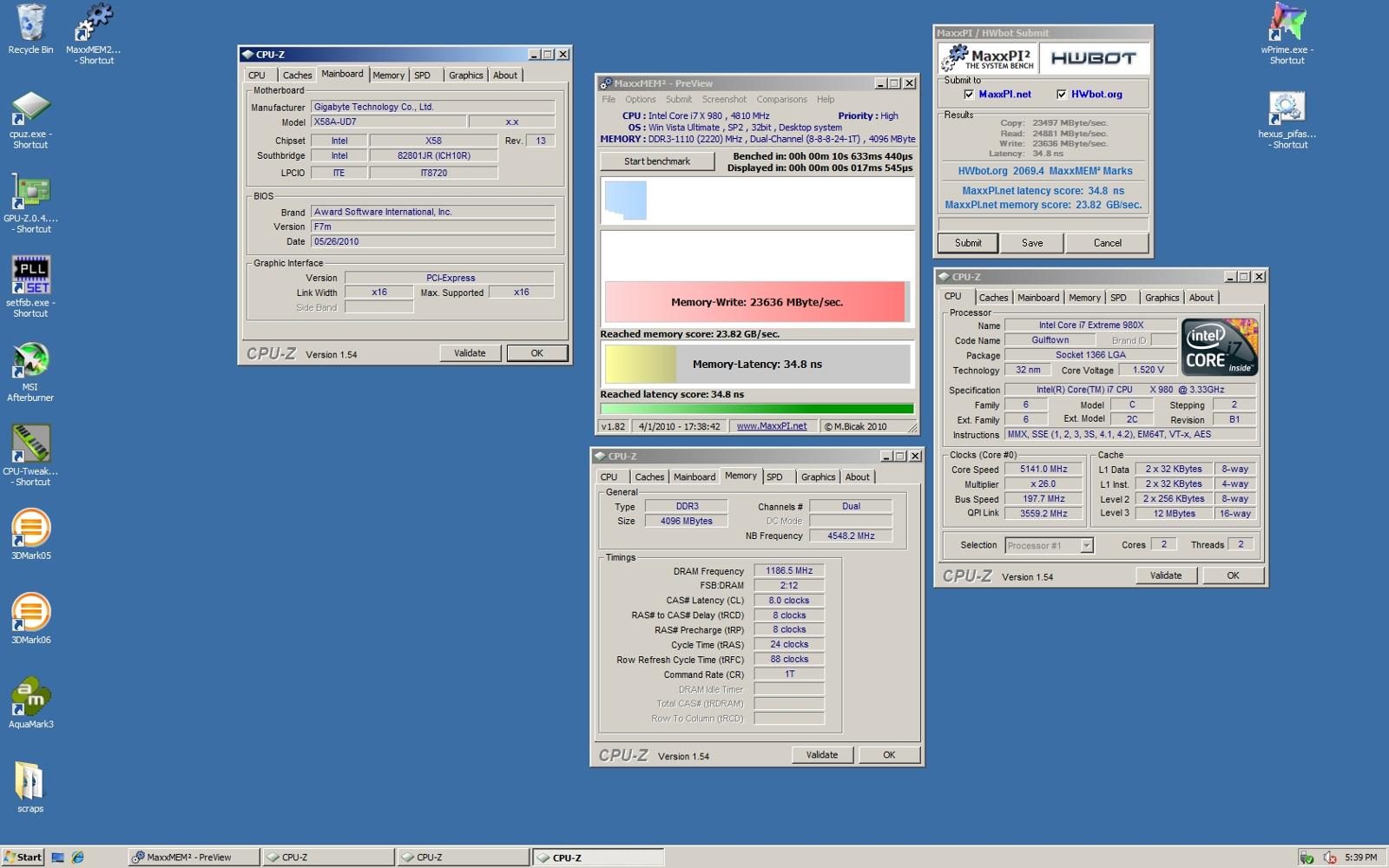
Task: Open the File menu in MaxxMEM²
Action: pyautogui.click(x=609, y=99)
